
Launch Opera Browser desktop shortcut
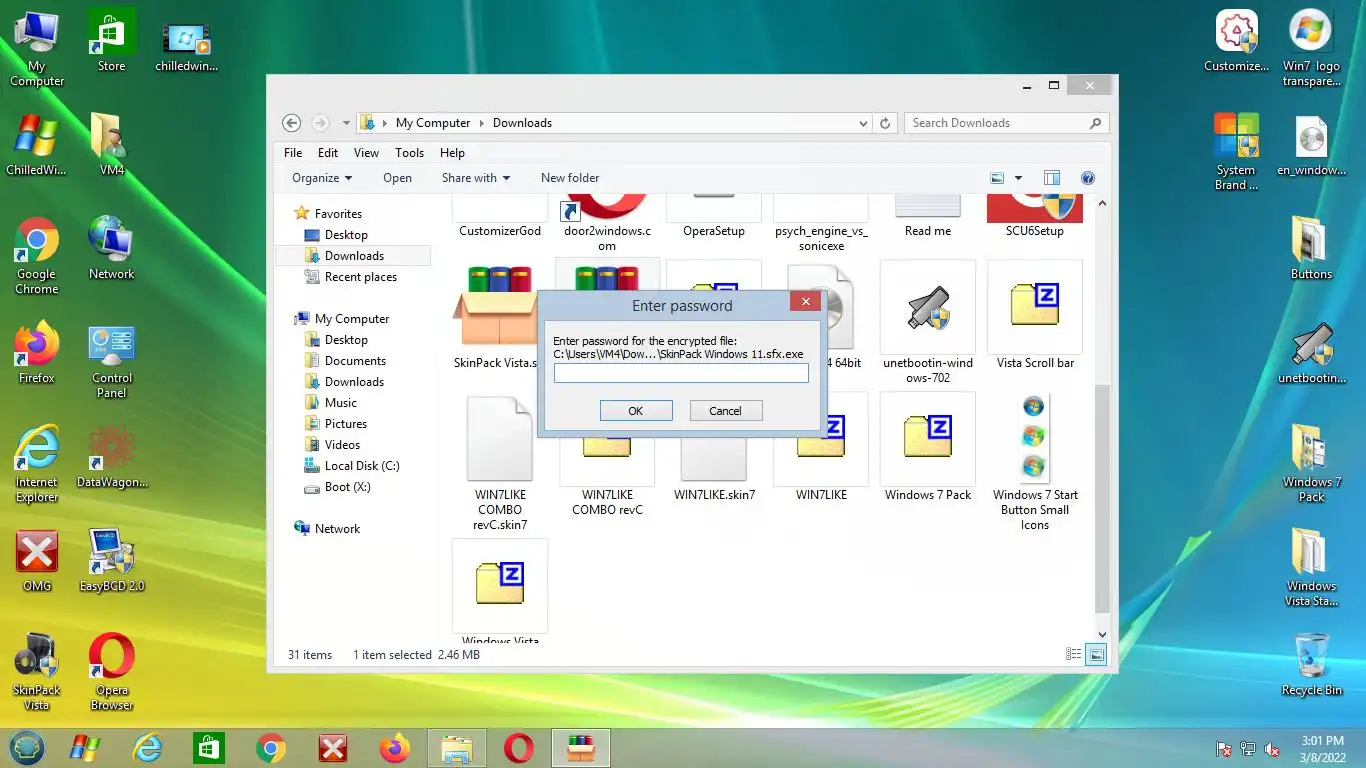click(111, 671)
